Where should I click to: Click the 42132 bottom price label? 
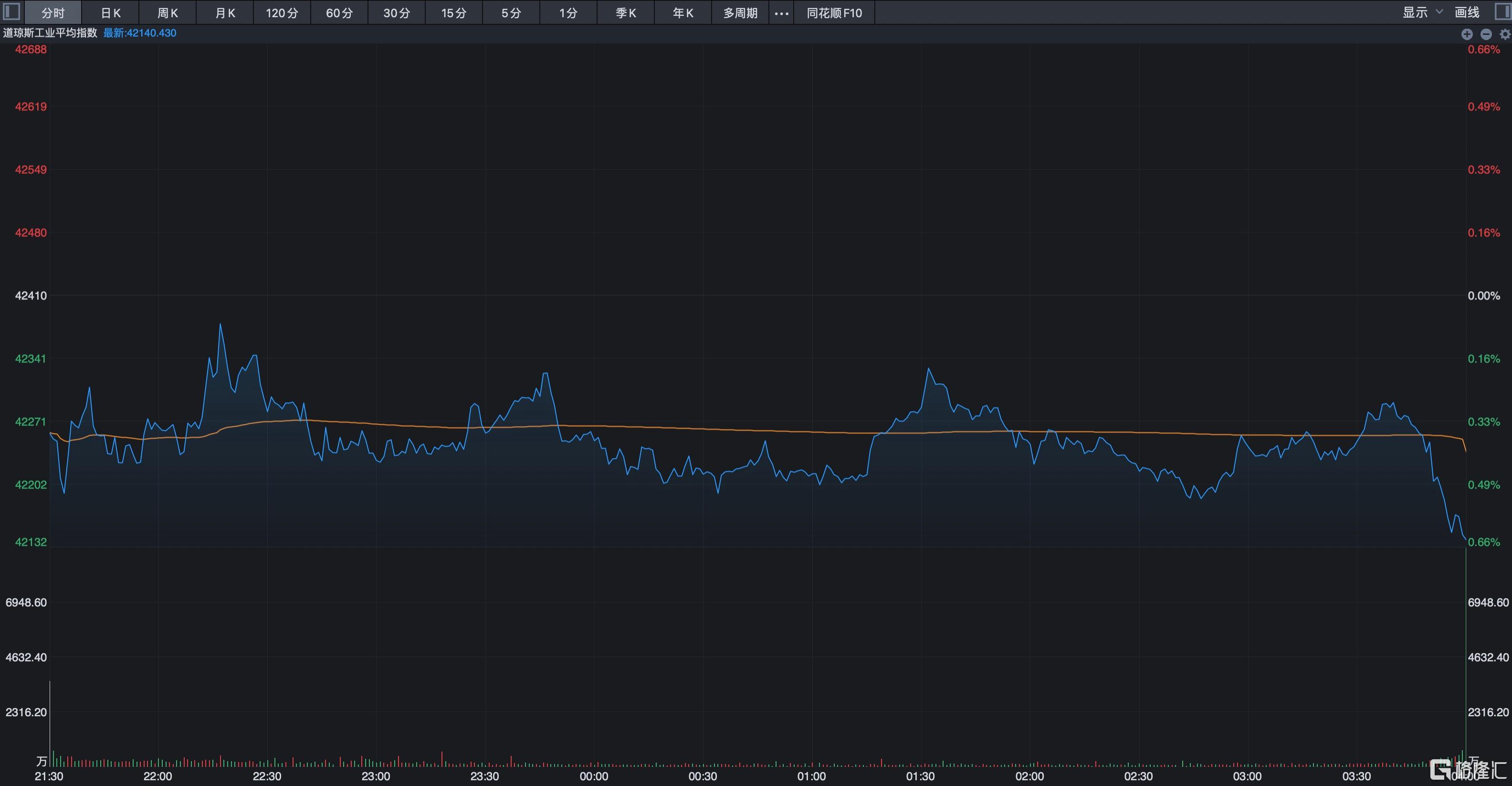click(31, 542)
